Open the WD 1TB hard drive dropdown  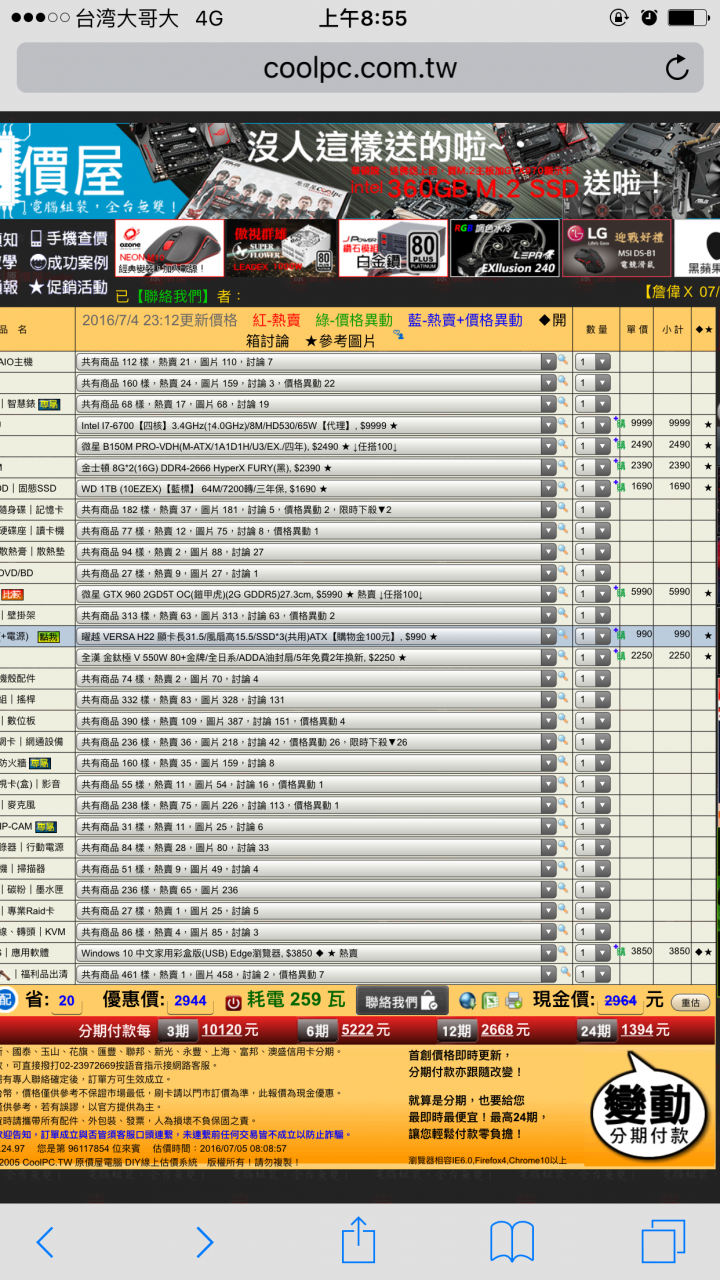click(316, 488)
